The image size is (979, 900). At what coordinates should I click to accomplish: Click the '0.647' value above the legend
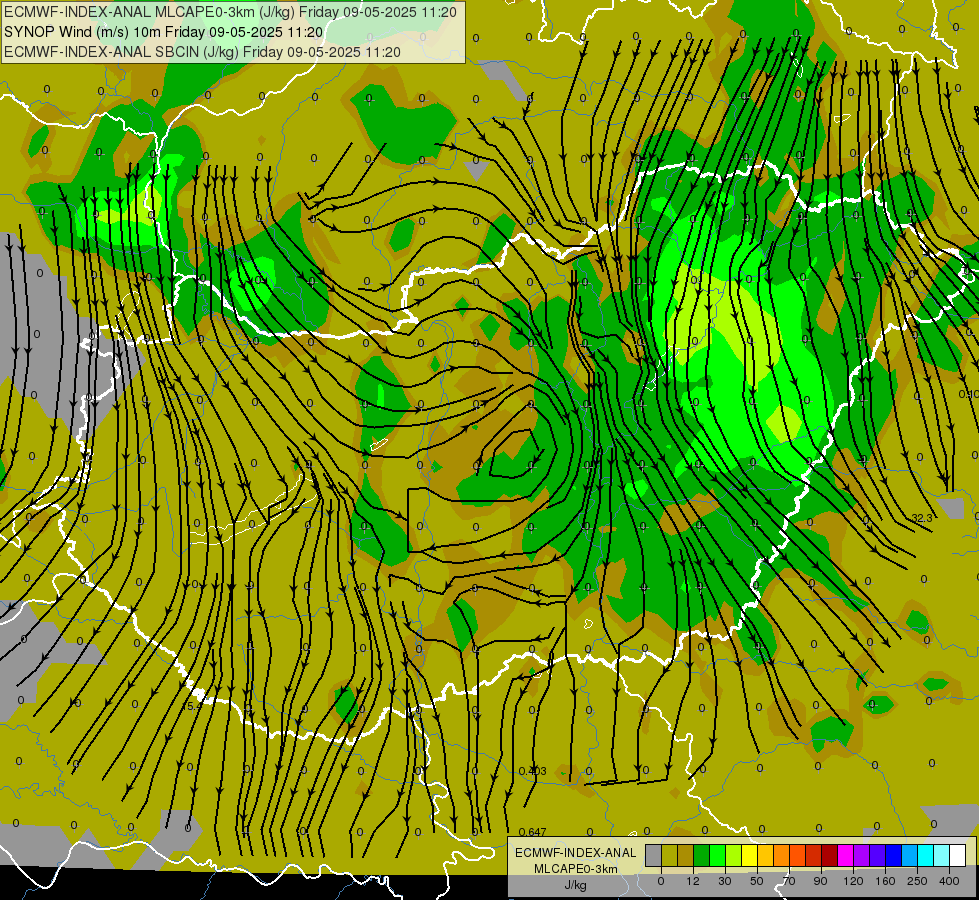pos(533,832)
